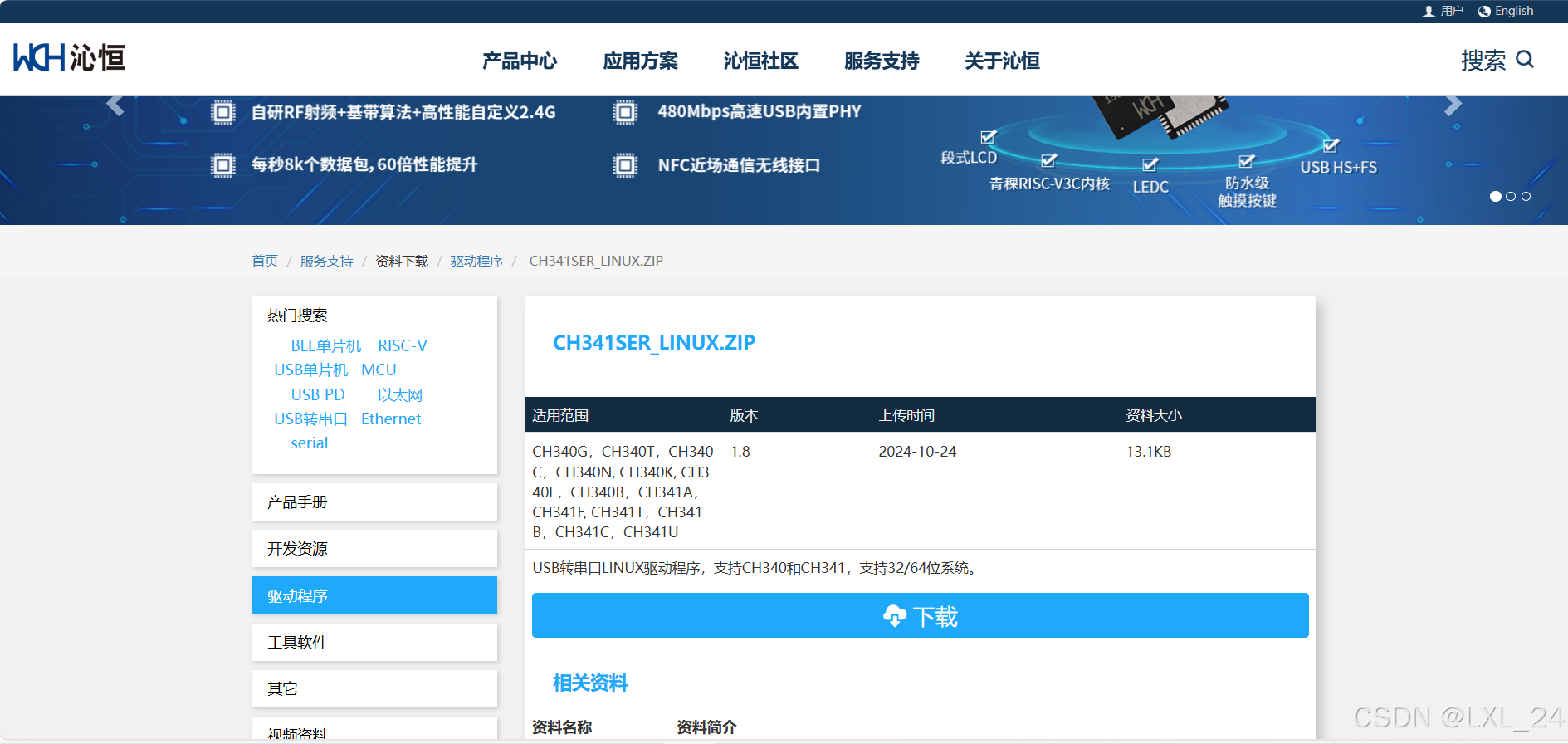Open the 应用方案 menu
The width and height of the screenshot is (1568, 744).
tap(640, 61)
